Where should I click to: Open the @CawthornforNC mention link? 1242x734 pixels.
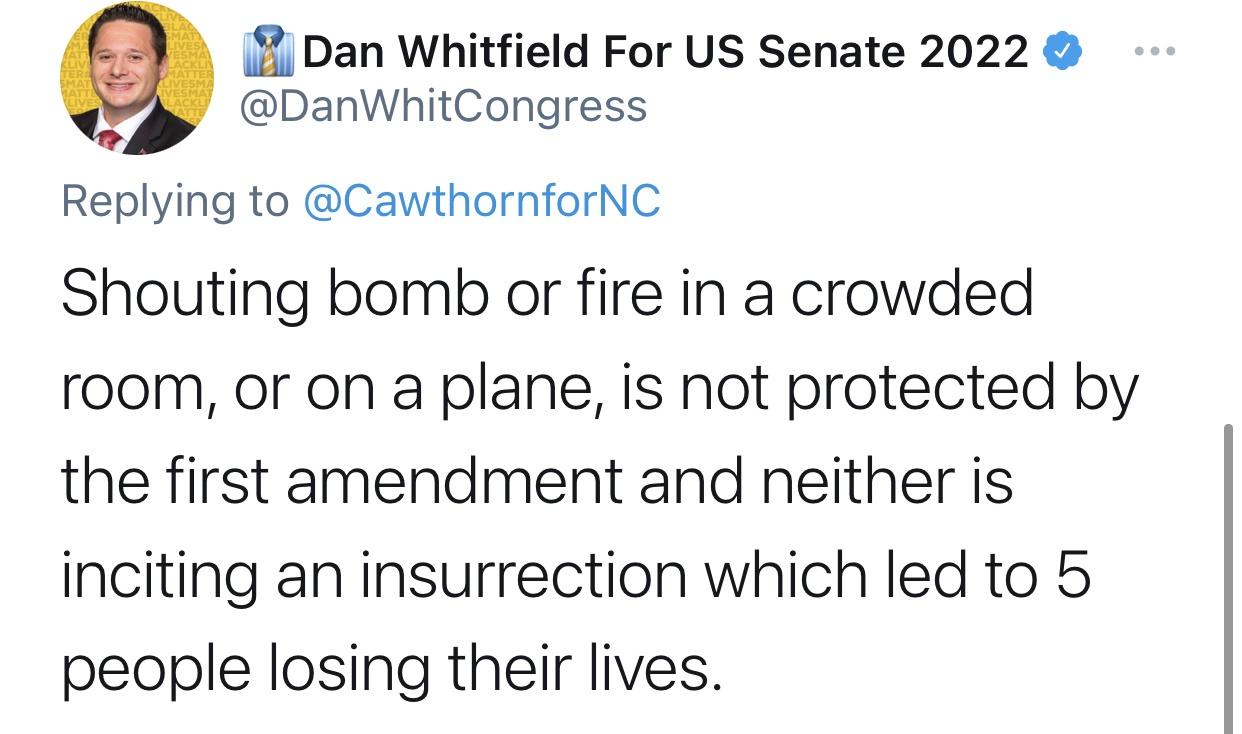click(480, 200)
